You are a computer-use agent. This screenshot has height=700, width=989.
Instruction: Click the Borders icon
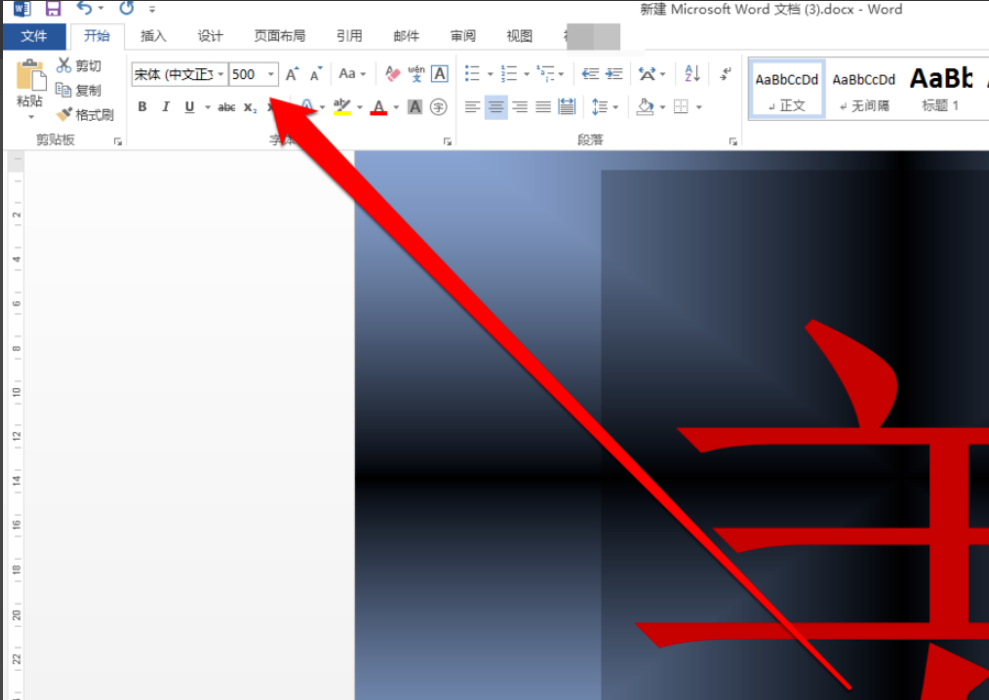[x=681, y=107]
